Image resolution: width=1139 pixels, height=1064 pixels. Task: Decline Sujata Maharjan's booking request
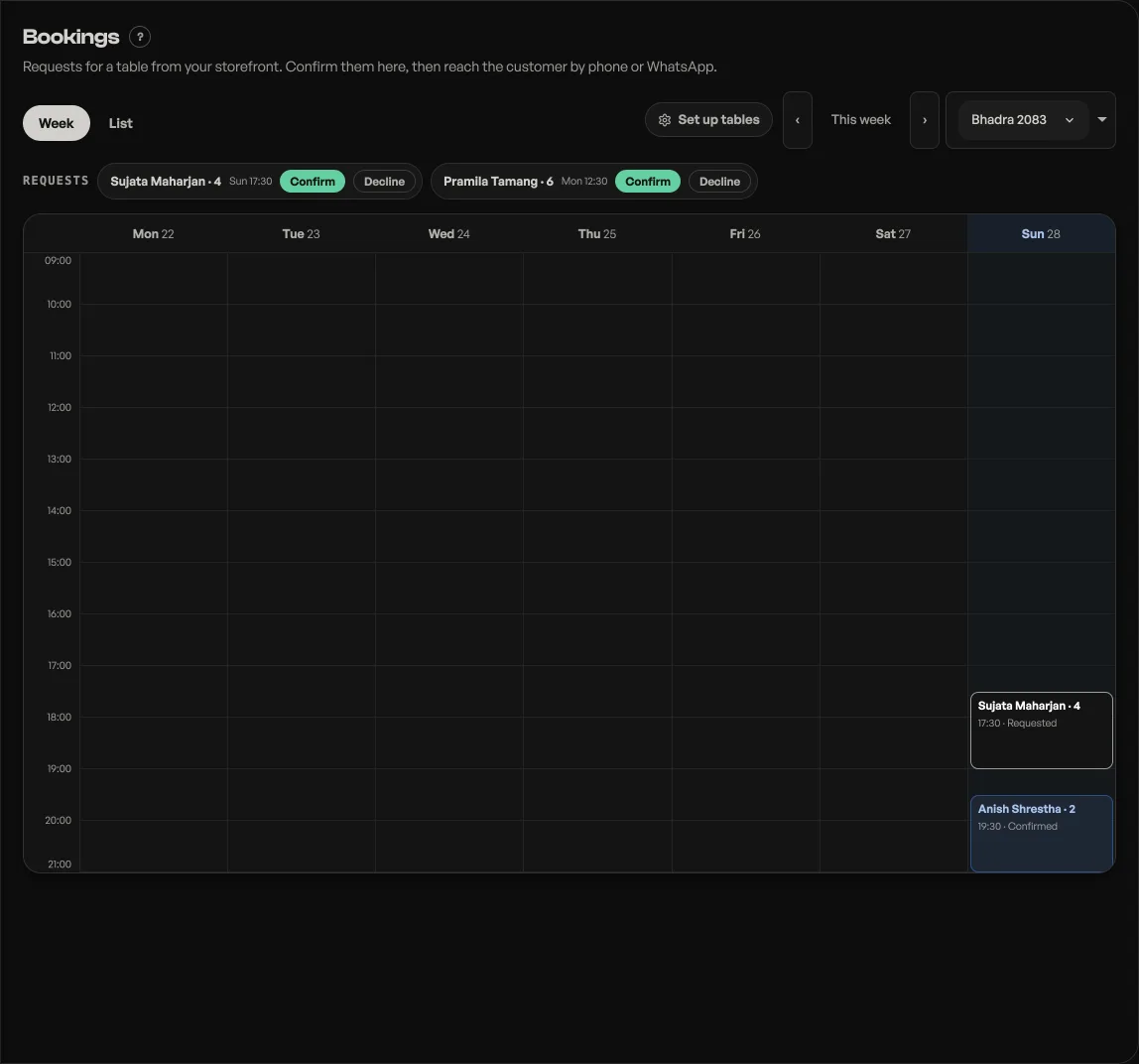pyautogui.click(x=384, y=182)
